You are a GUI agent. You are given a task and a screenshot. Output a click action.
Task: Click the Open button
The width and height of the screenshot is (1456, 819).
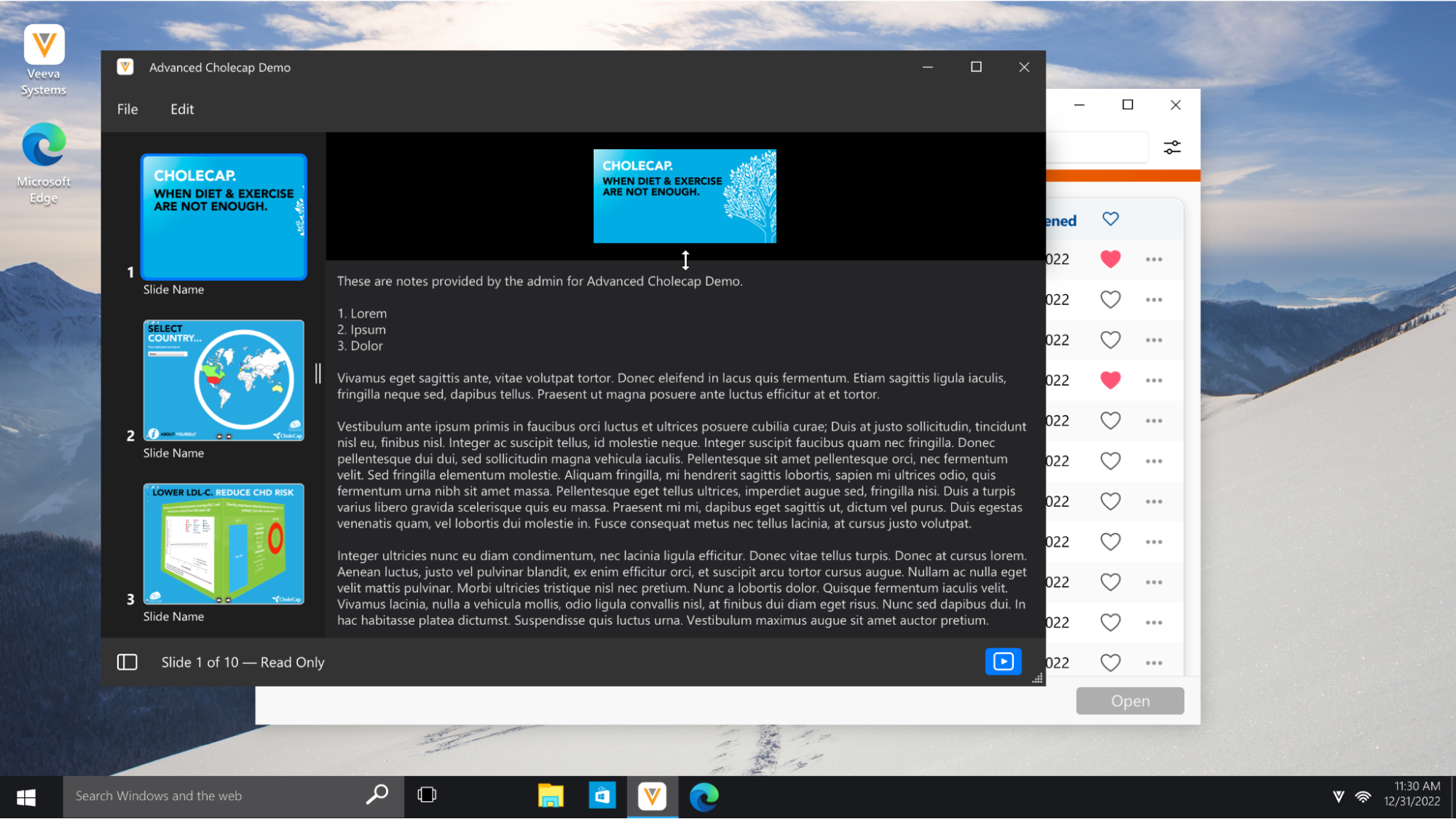coord(1130,701)
